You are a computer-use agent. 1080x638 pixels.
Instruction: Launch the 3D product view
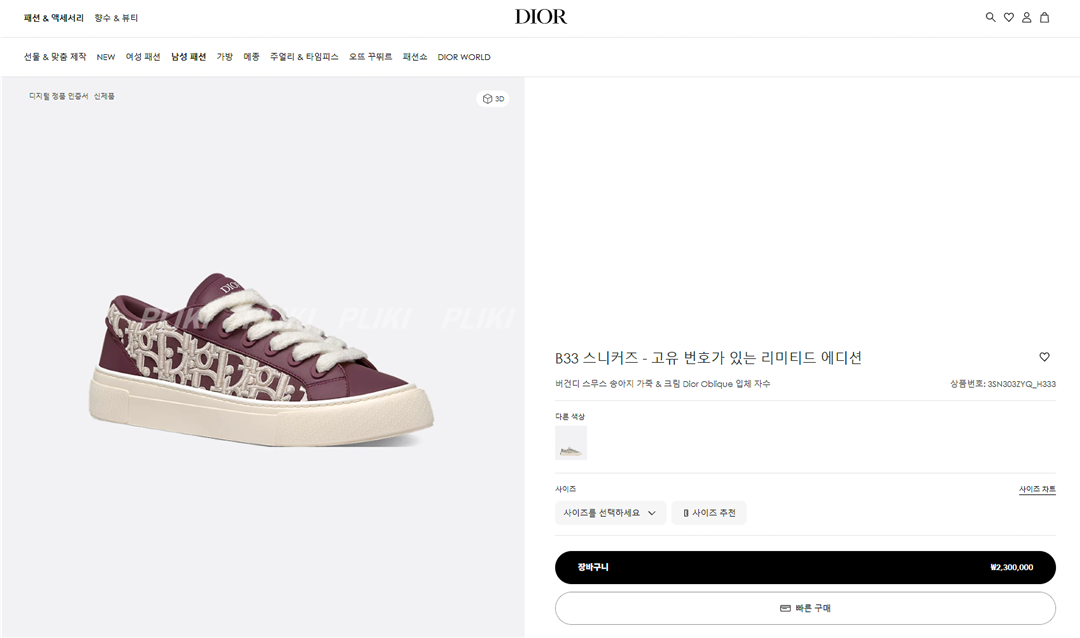493,99
